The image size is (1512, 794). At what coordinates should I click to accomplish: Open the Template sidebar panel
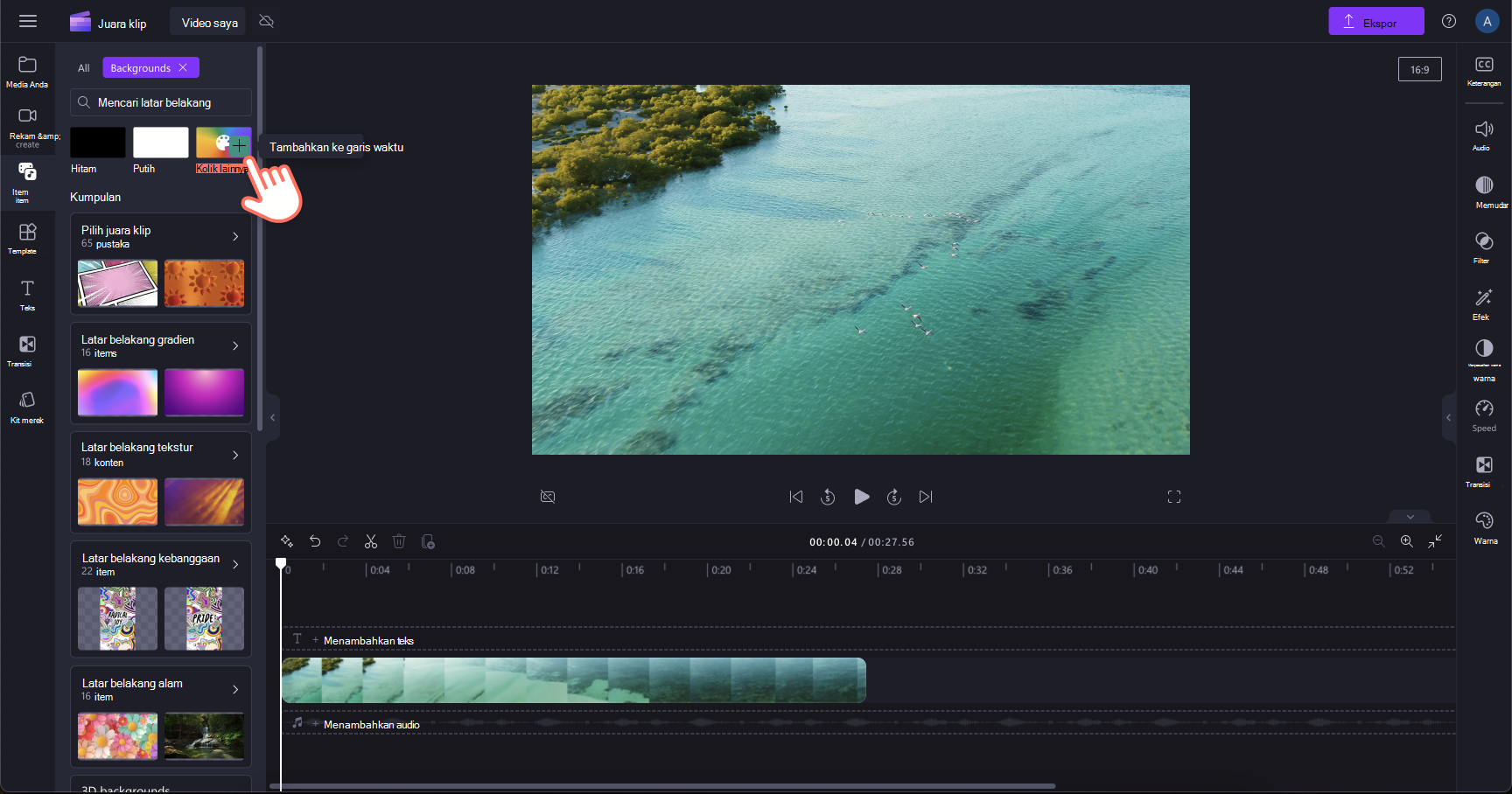pos(27,238)
